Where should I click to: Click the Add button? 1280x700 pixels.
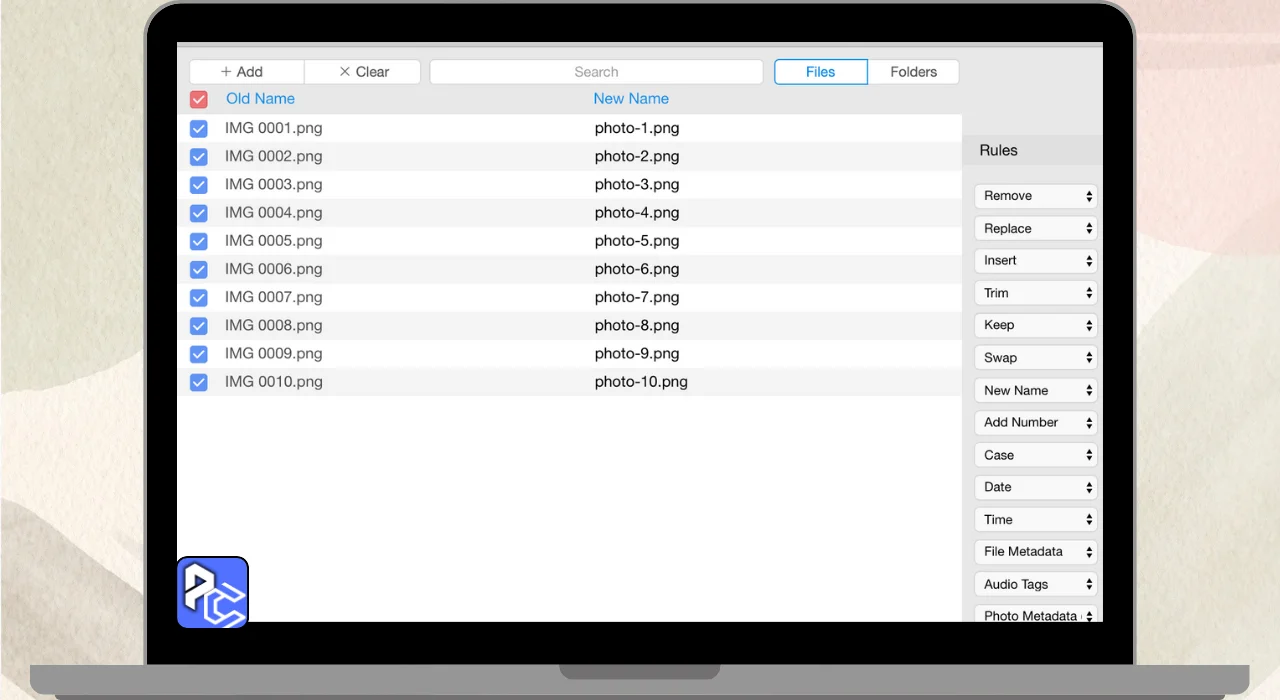tap(247, 72)
